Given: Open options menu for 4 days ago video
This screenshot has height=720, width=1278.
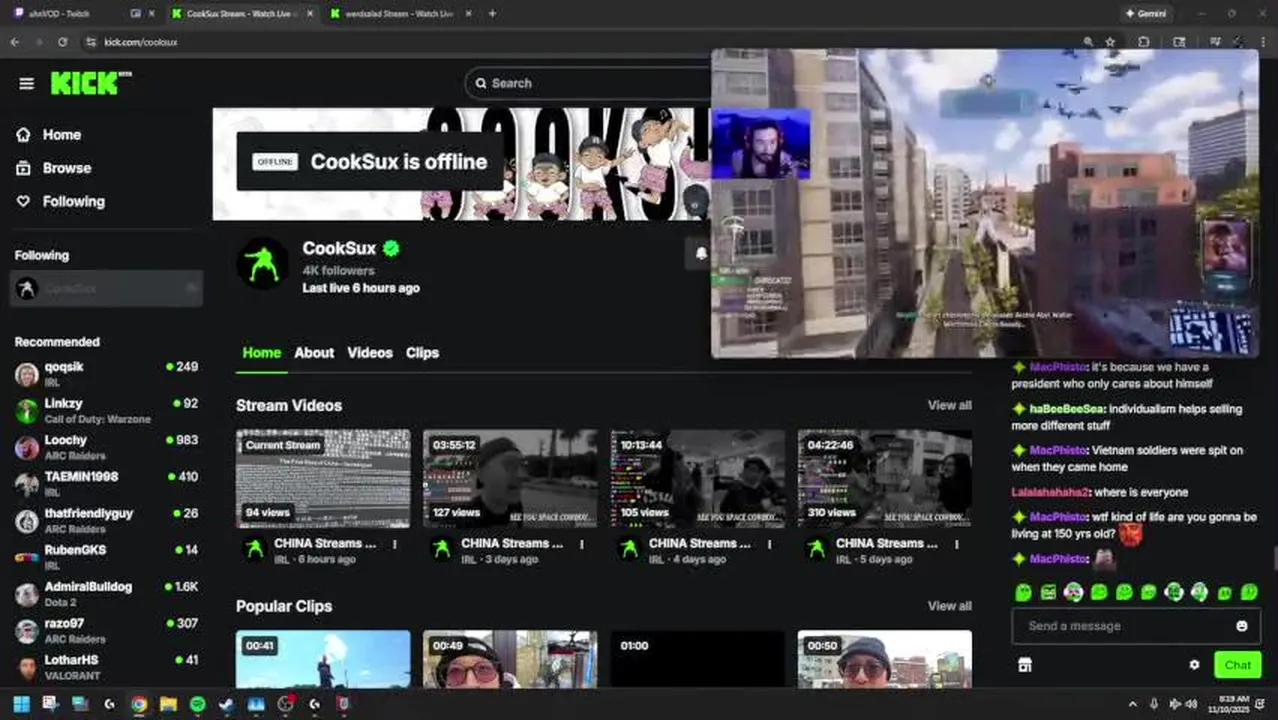Looking at the screenshot, I should 769,545.
